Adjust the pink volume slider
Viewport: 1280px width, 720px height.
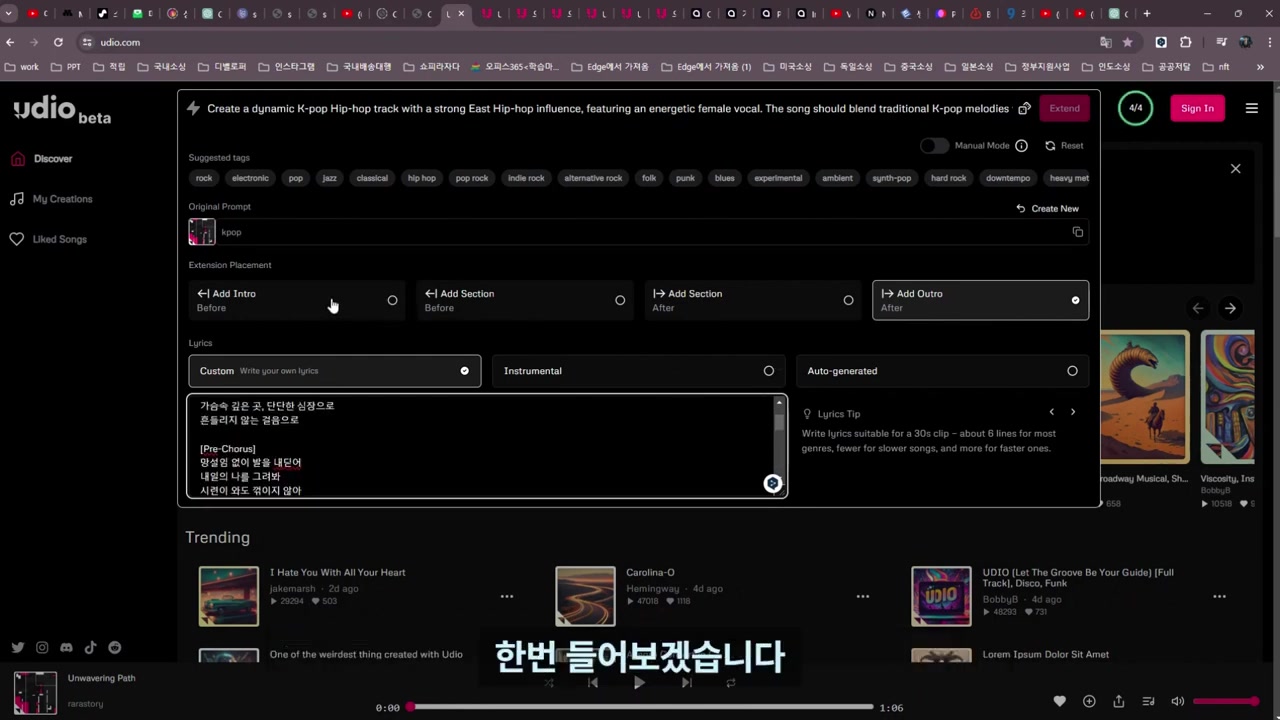[1226, 701]
